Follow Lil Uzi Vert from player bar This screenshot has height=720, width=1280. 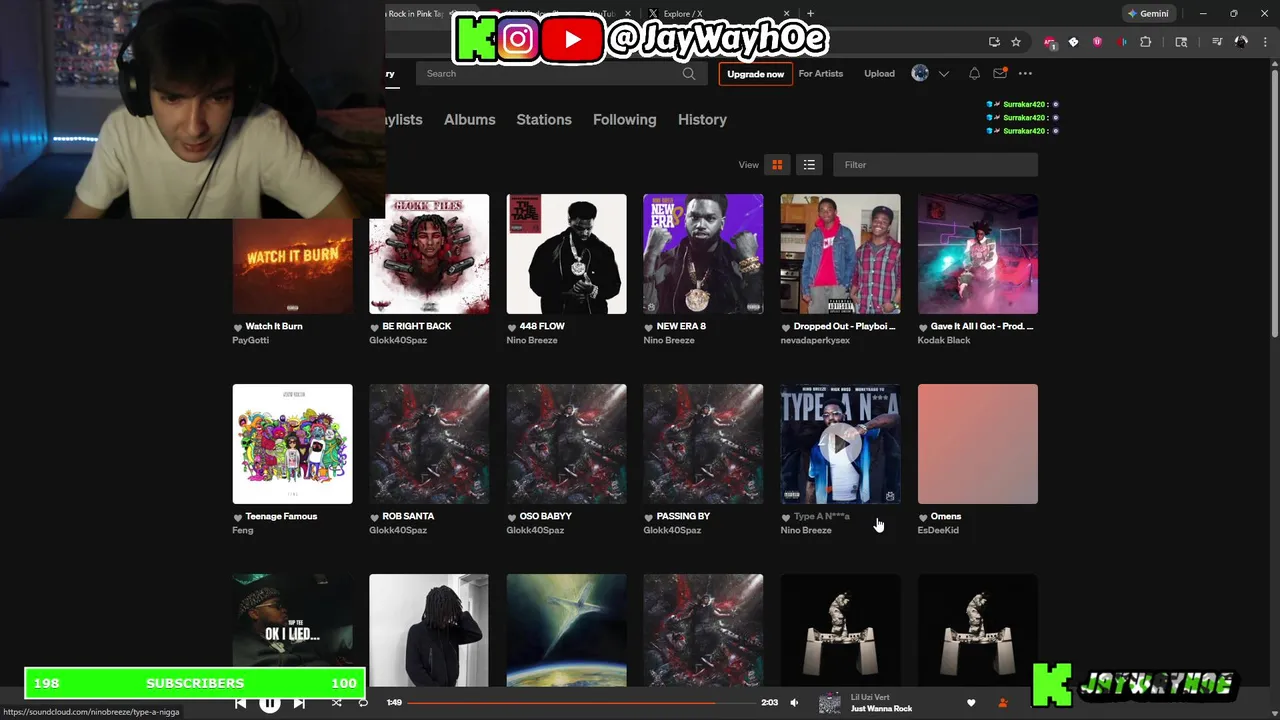coord(1003,703)
